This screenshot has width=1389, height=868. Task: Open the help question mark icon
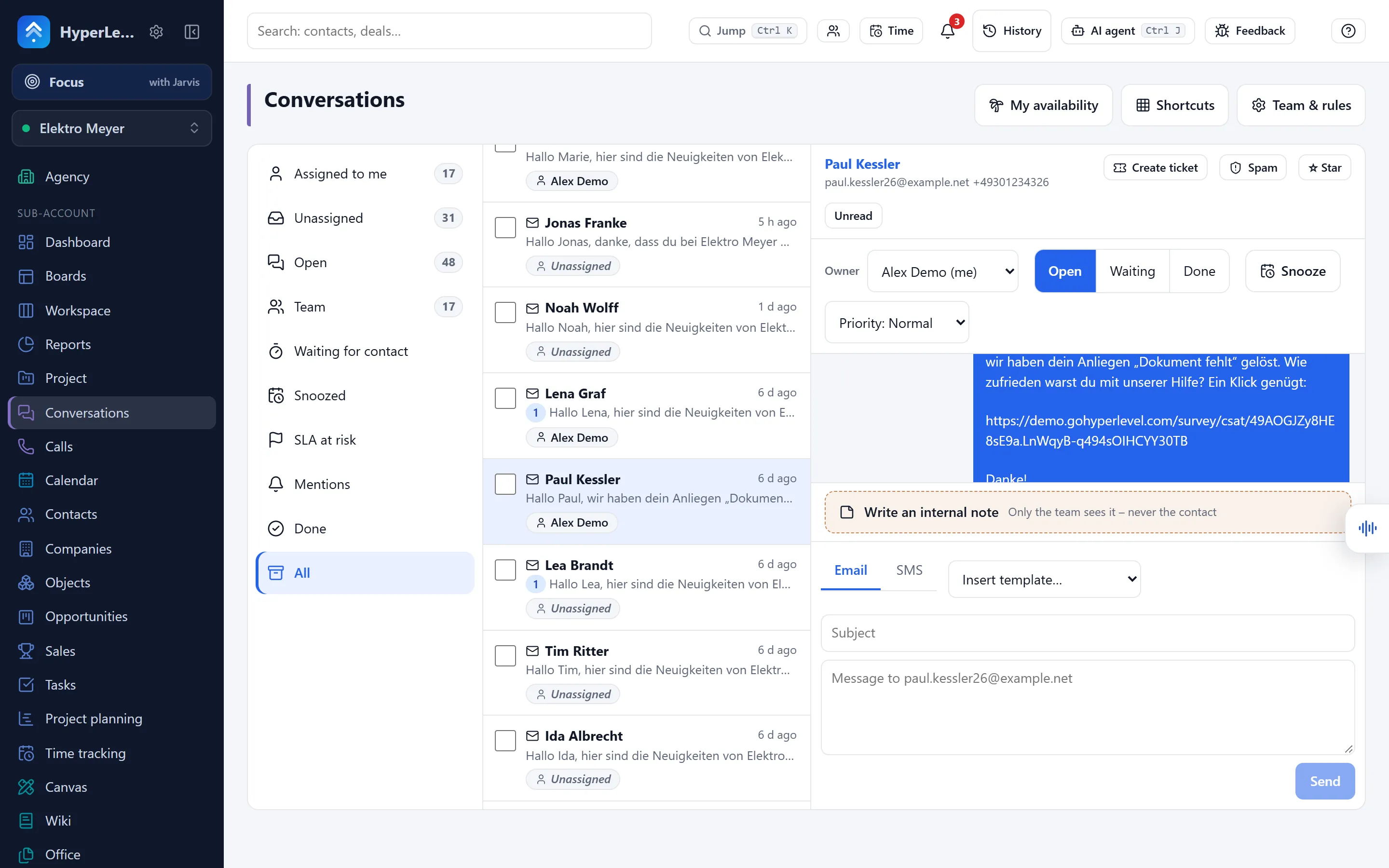tap(1348, 31)
